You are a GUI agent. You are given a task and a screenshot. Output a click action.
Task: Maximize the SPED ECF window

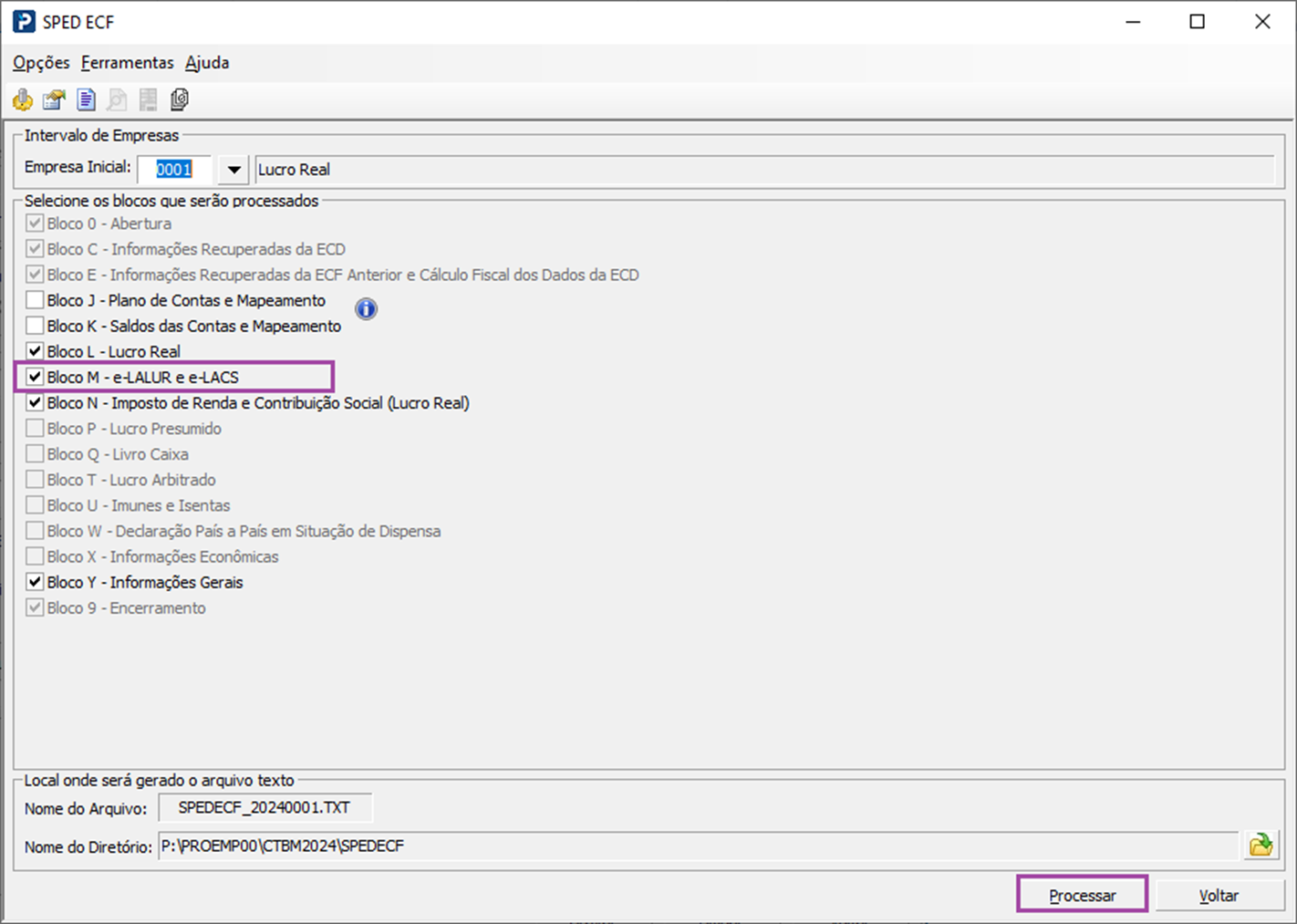[1198, 22]
